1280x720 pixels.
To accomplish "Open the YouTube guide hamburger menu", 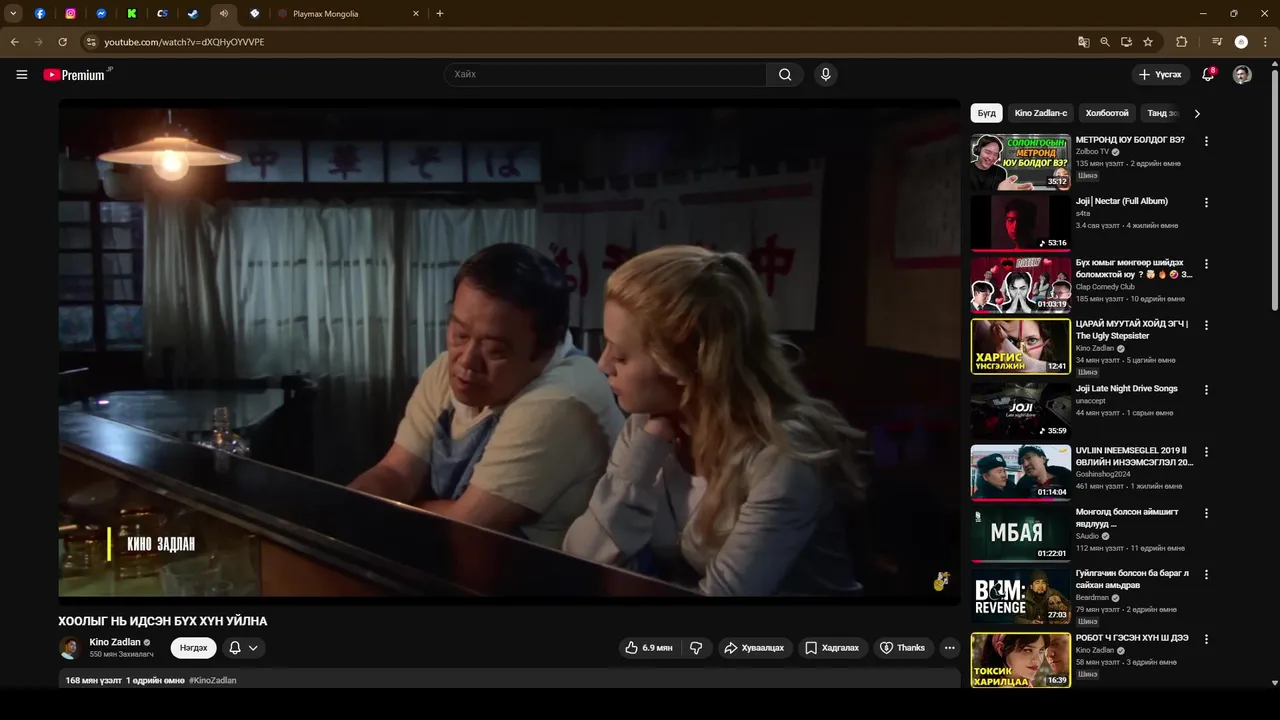I will (x=22, y=74).
